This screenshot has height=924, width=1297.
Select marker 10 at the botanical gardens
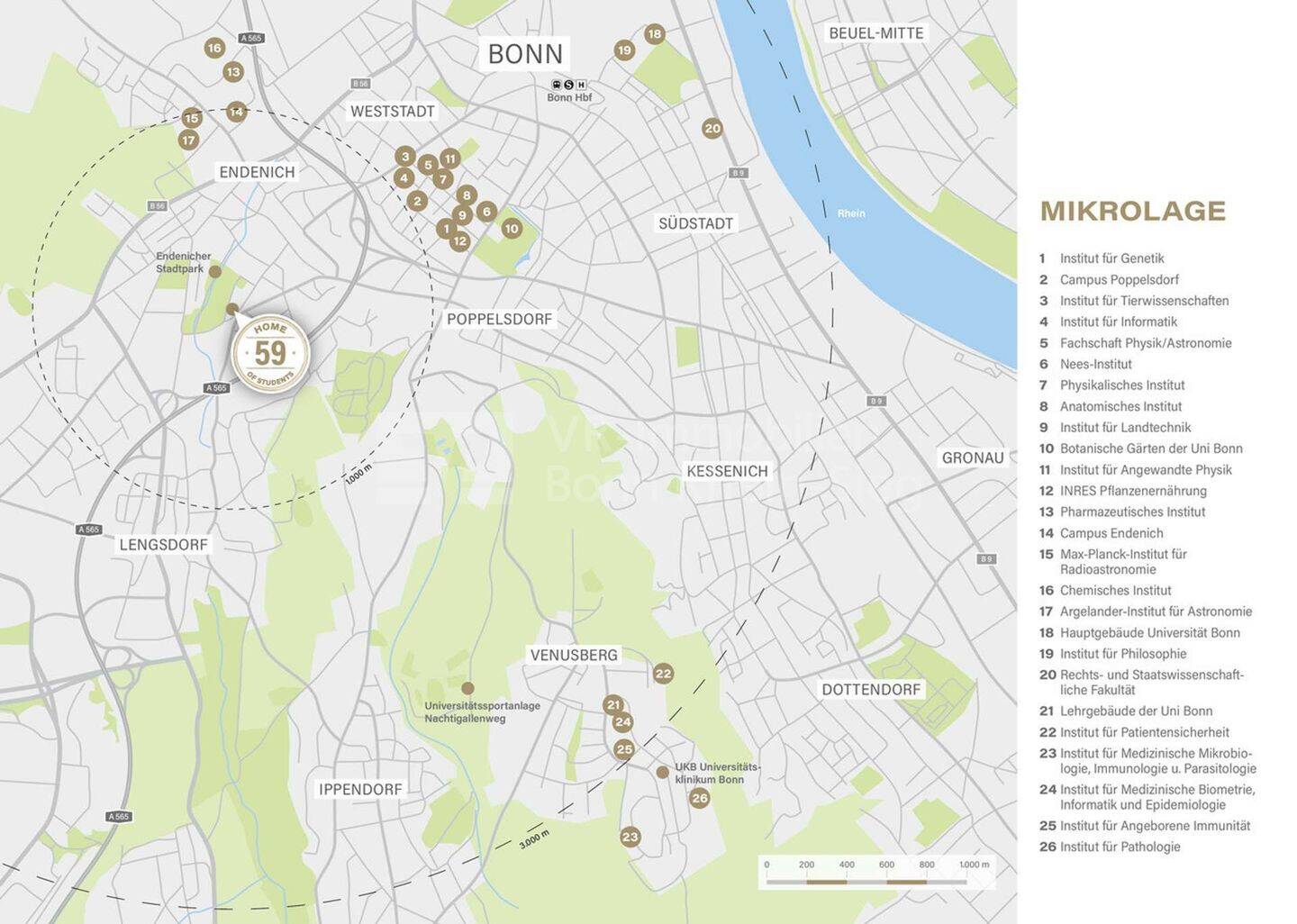tap(512, 229)
